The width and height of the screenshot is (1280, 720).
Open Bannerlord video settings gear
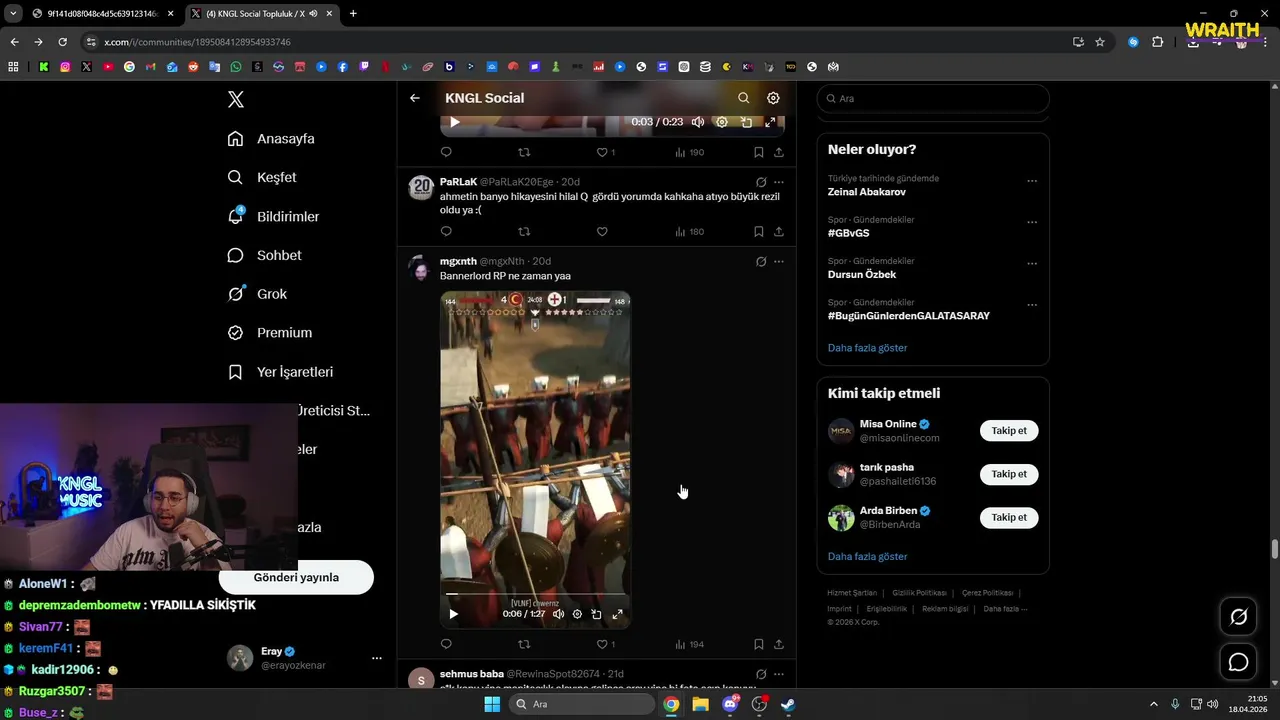[577, 614]
